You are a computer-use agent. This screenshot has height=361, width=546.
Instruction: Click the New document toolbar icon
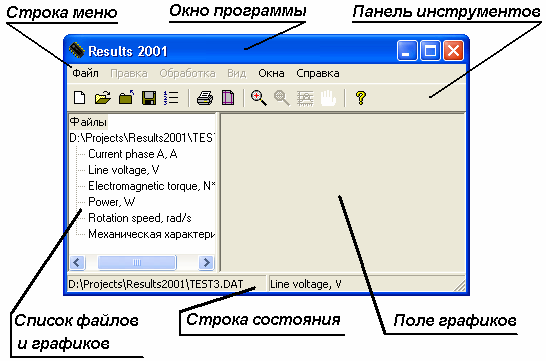(x=80, y=97)
